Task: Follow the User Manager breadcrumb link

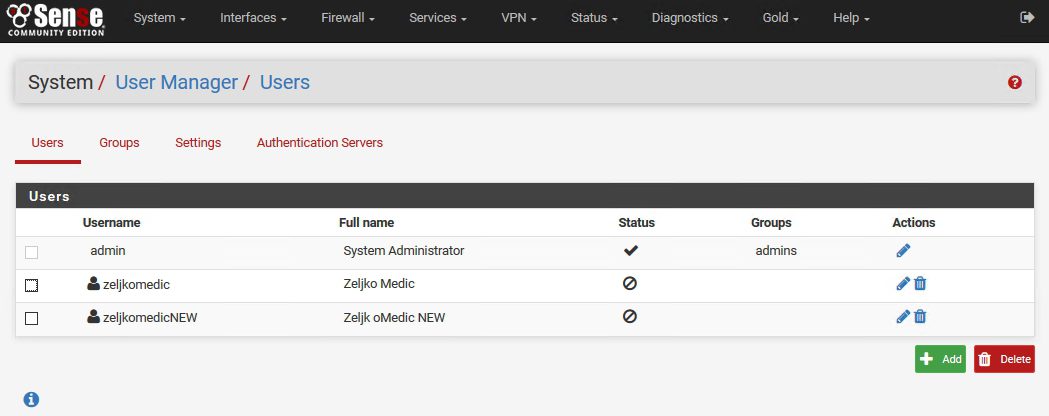Action: pos(176,82)
